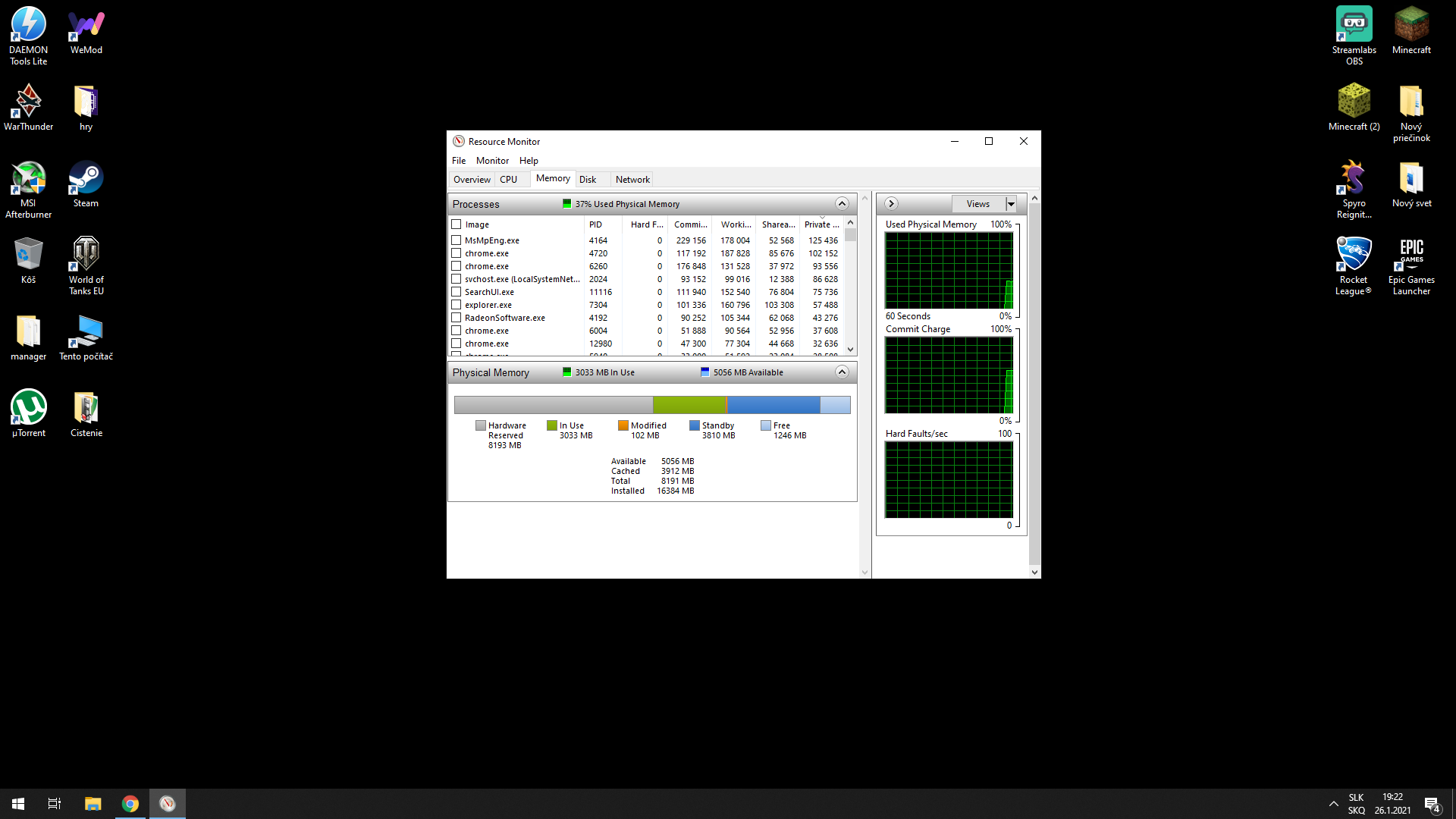Switch to the CPU tab
This screenshot has width=1456, height=819.
[x=508, y=180]
